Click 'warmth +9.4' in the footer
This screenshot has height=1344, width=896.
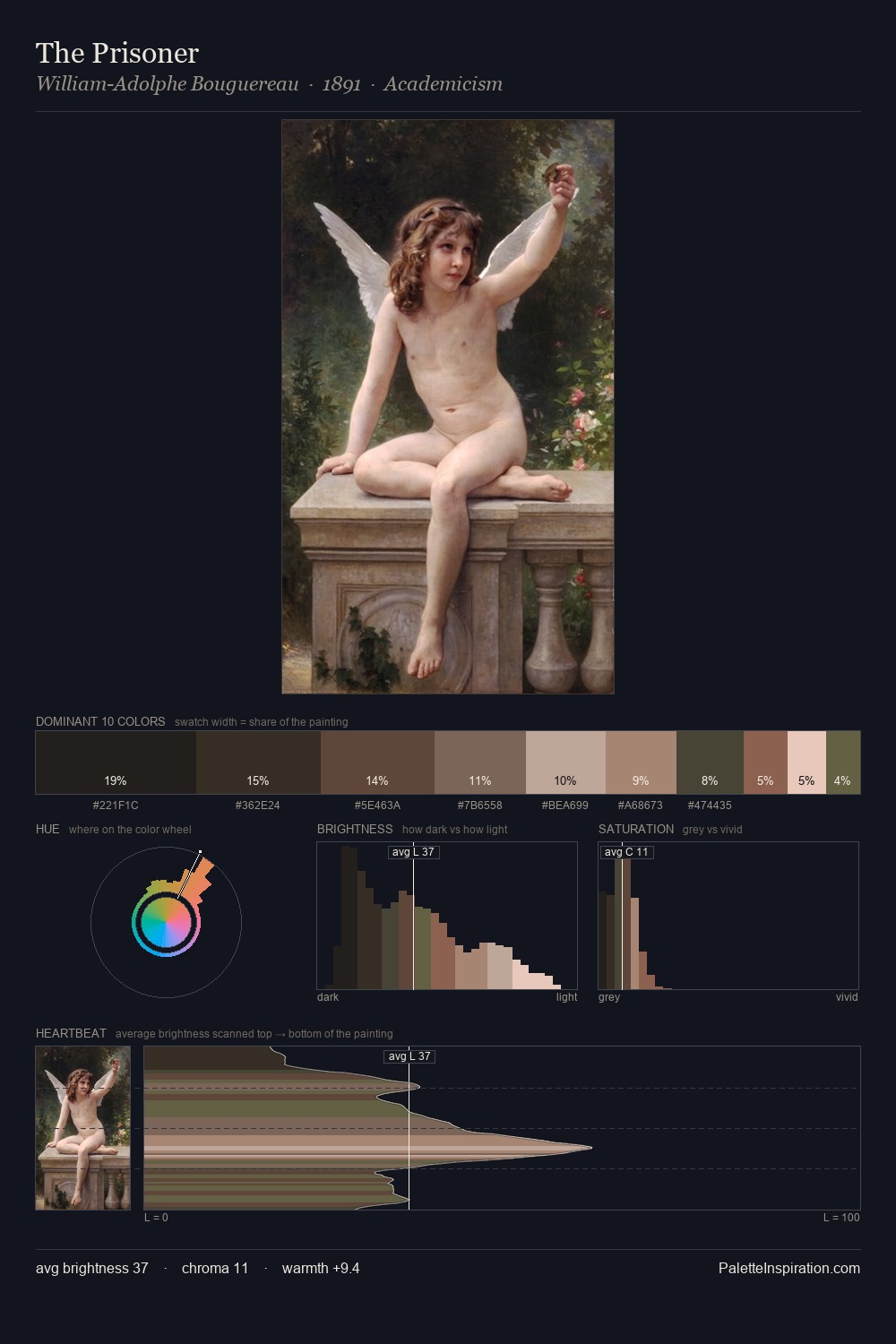[x=321, y=1268]
